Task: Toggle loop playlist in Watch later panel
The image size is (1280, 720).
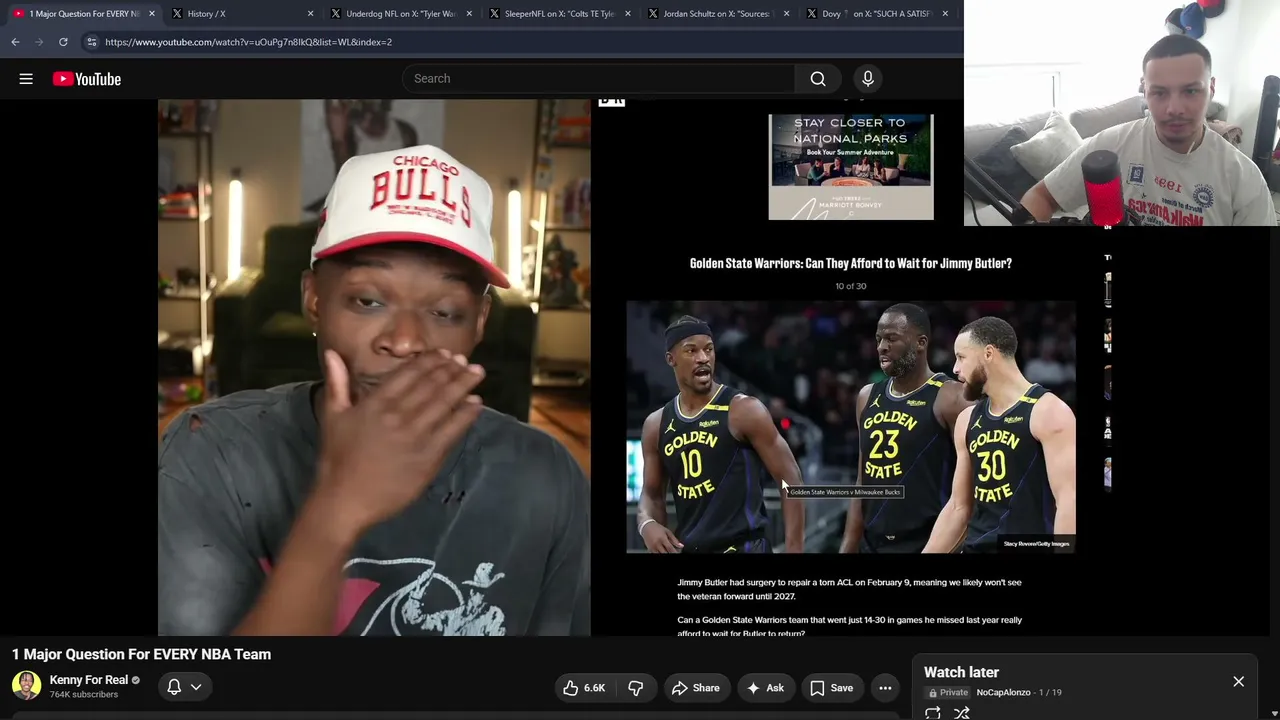Action: (x=933, y=713)
